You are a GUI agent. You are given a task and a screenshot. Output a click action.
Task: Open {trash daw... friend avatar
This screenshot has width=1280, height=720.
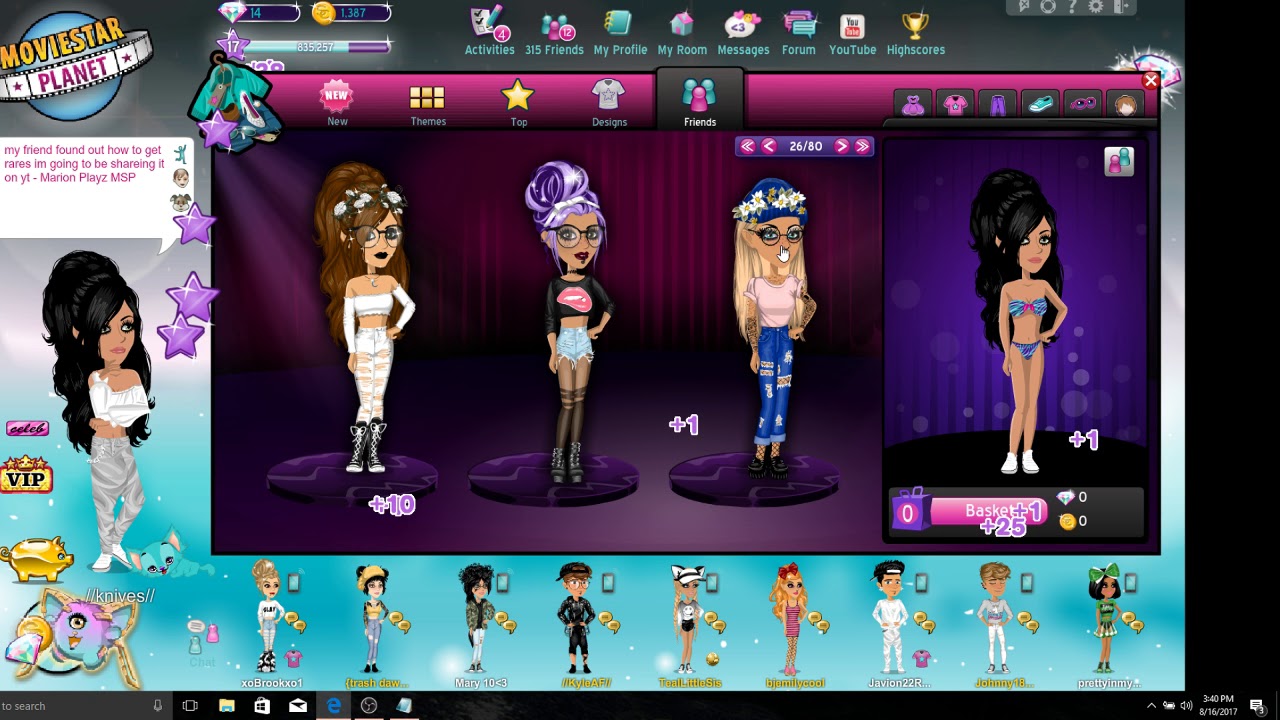pyautogui.click(x=372, y=617)
